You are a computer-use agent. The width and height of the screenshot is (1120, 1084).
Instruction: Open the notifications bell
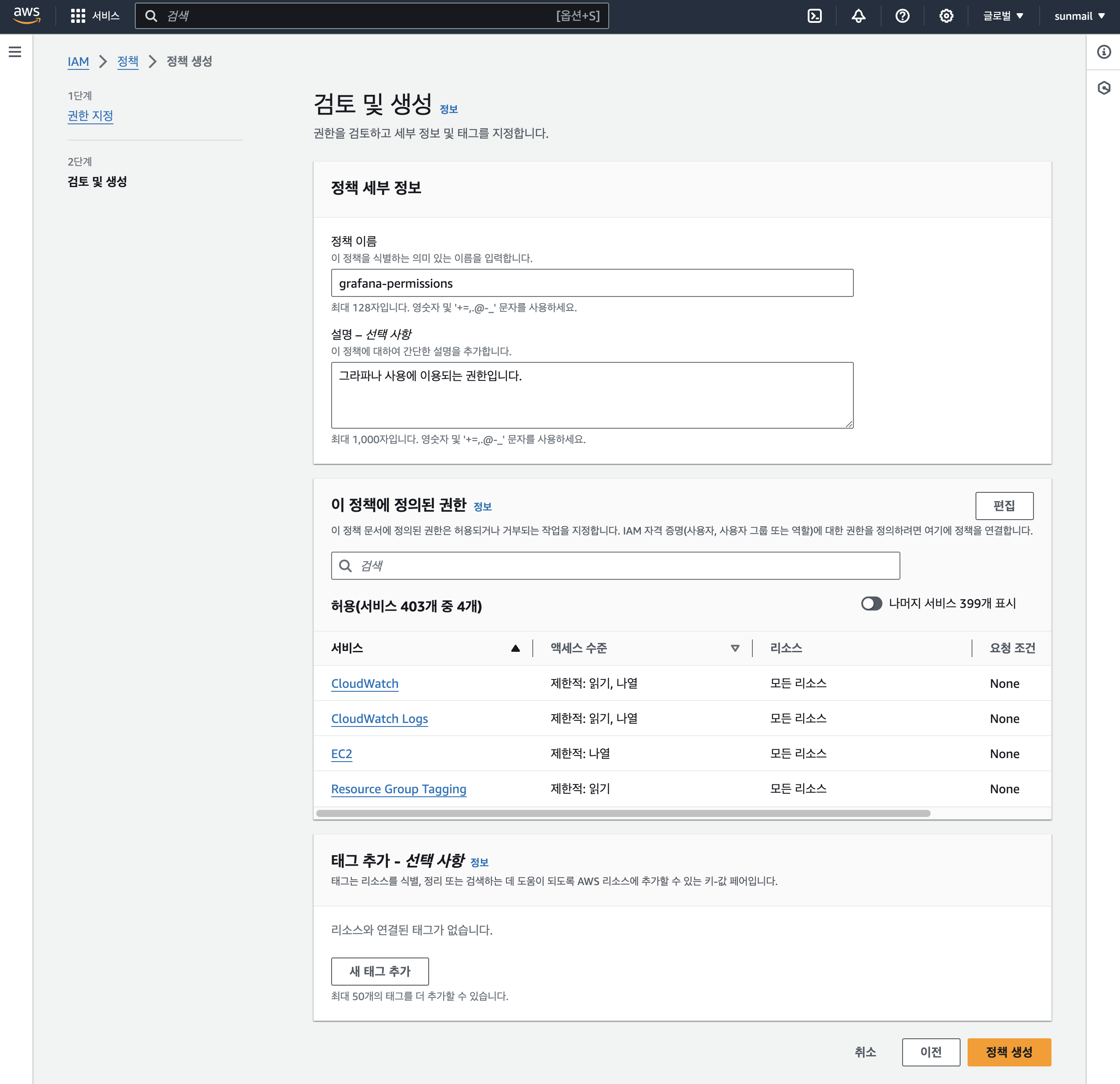coord(858,16)
